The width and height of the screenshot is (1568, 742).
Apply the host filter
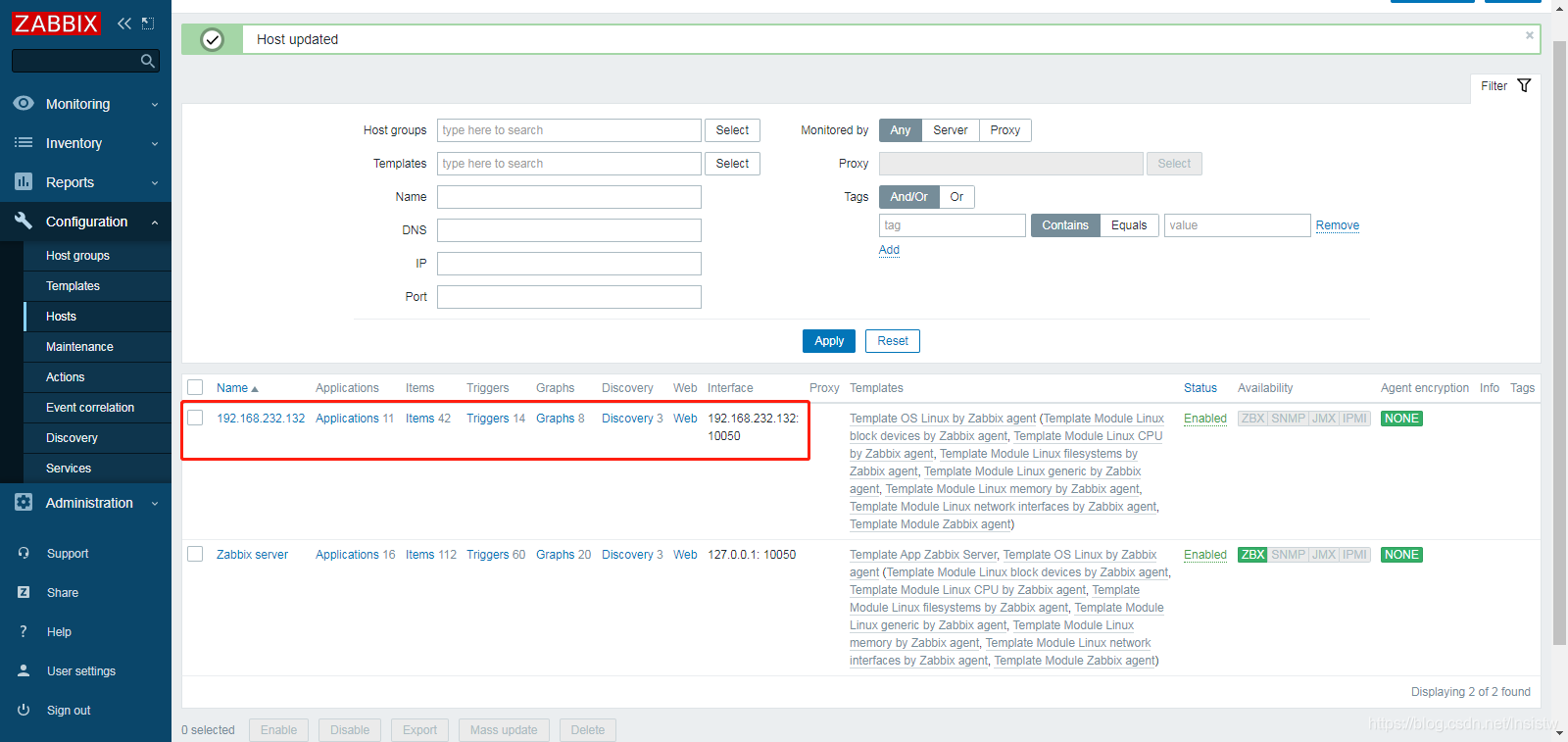(829, 341)
